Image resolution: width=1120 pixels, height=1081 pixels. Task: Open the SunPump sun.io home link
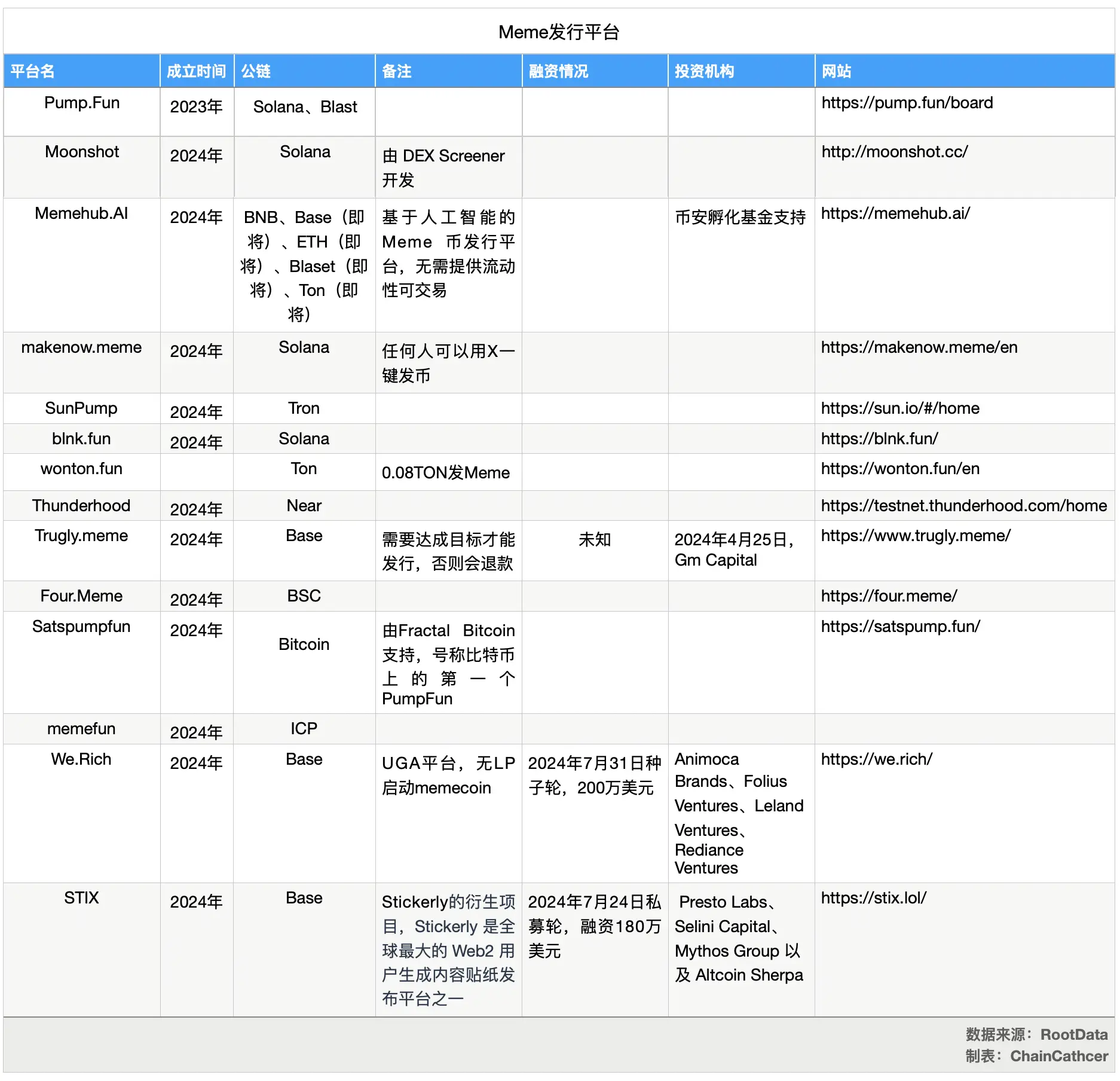pyautogui.click(x=900, y=408)
